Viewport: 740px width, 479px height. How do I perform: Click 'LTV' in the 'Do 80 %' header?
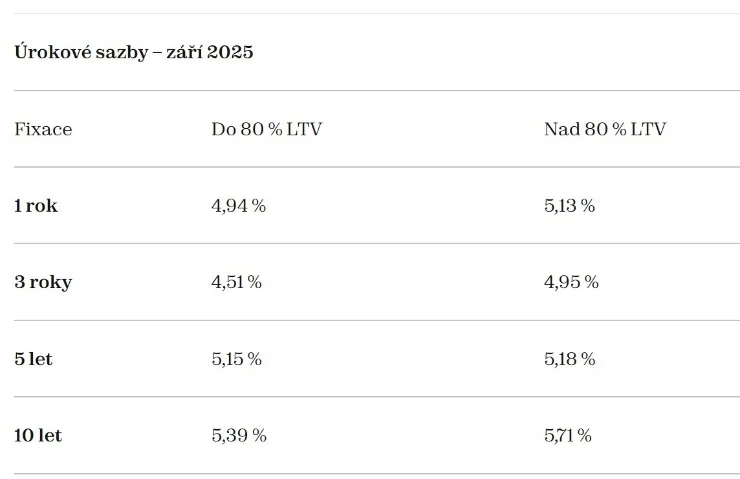coord(304,129)
